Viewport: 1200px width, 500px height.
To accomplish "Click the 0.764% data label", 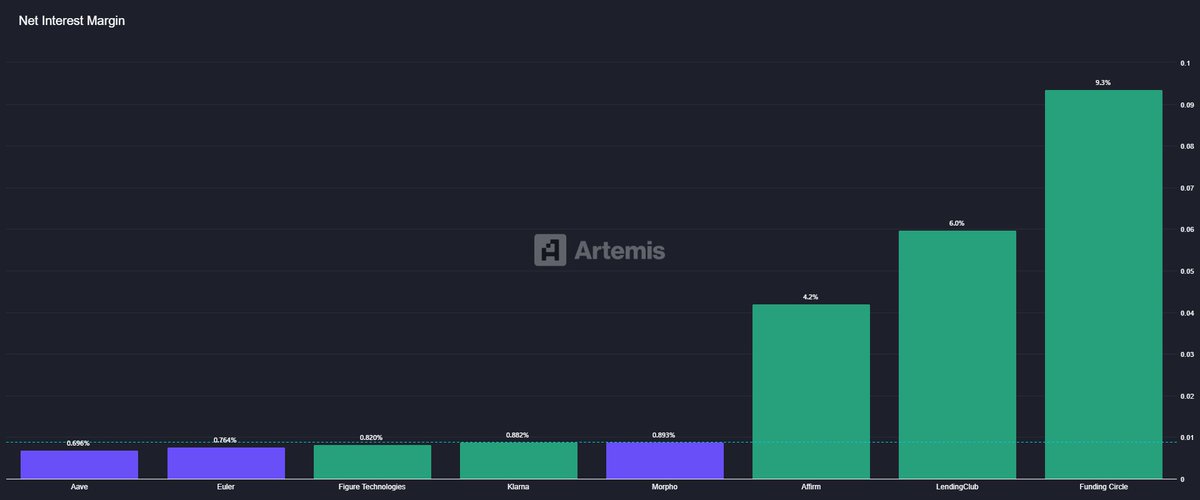I will tap(226, 440).
